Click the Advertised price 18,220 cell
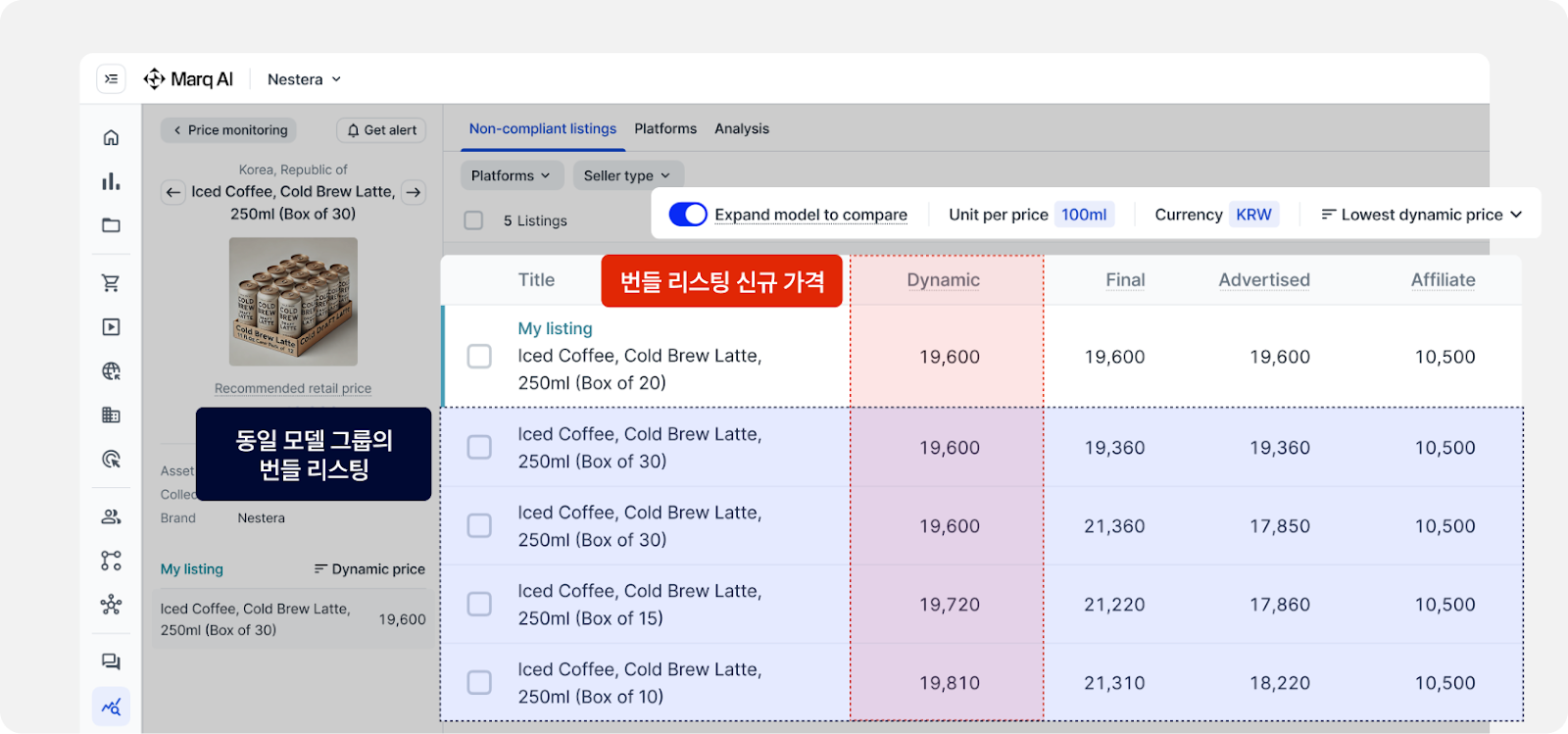Viewport: 1568px width, 734px height. pos(1280,683)
